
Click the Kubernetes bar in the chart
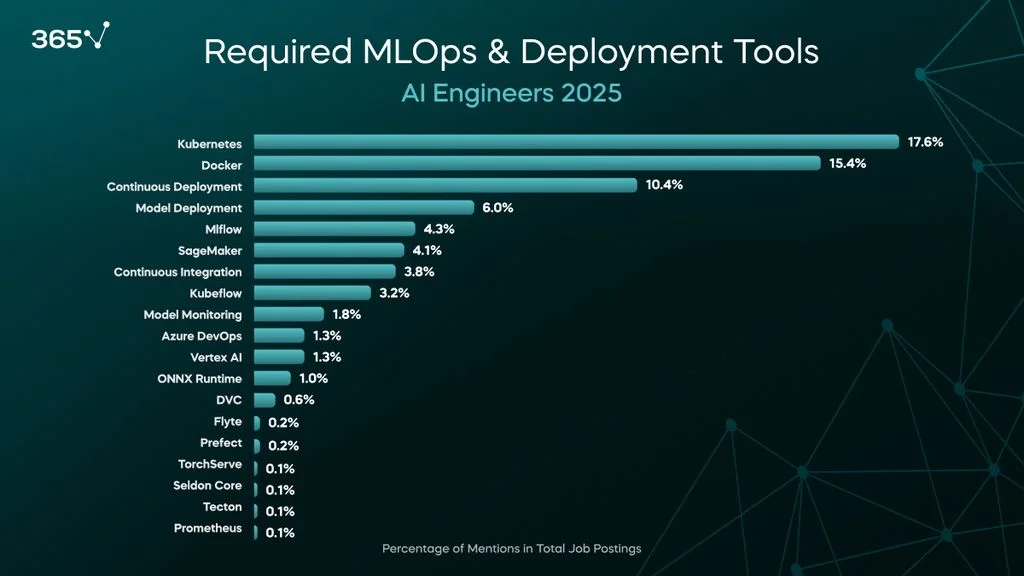576,143
